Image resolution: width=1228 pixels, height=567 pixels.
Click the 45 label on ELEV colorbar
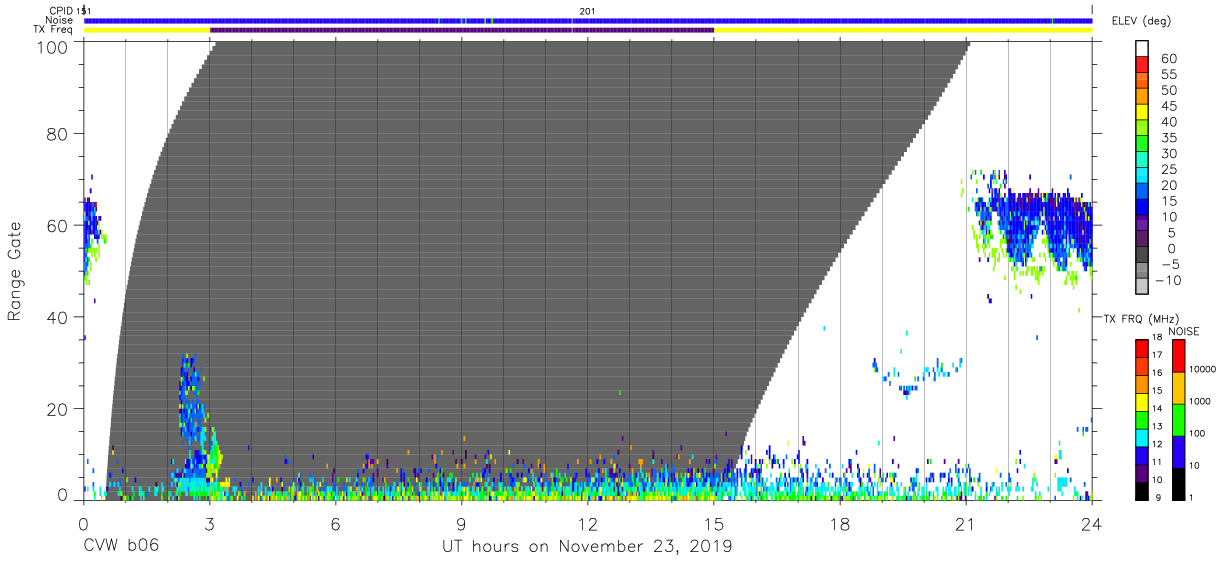(x=1167, y=106)
